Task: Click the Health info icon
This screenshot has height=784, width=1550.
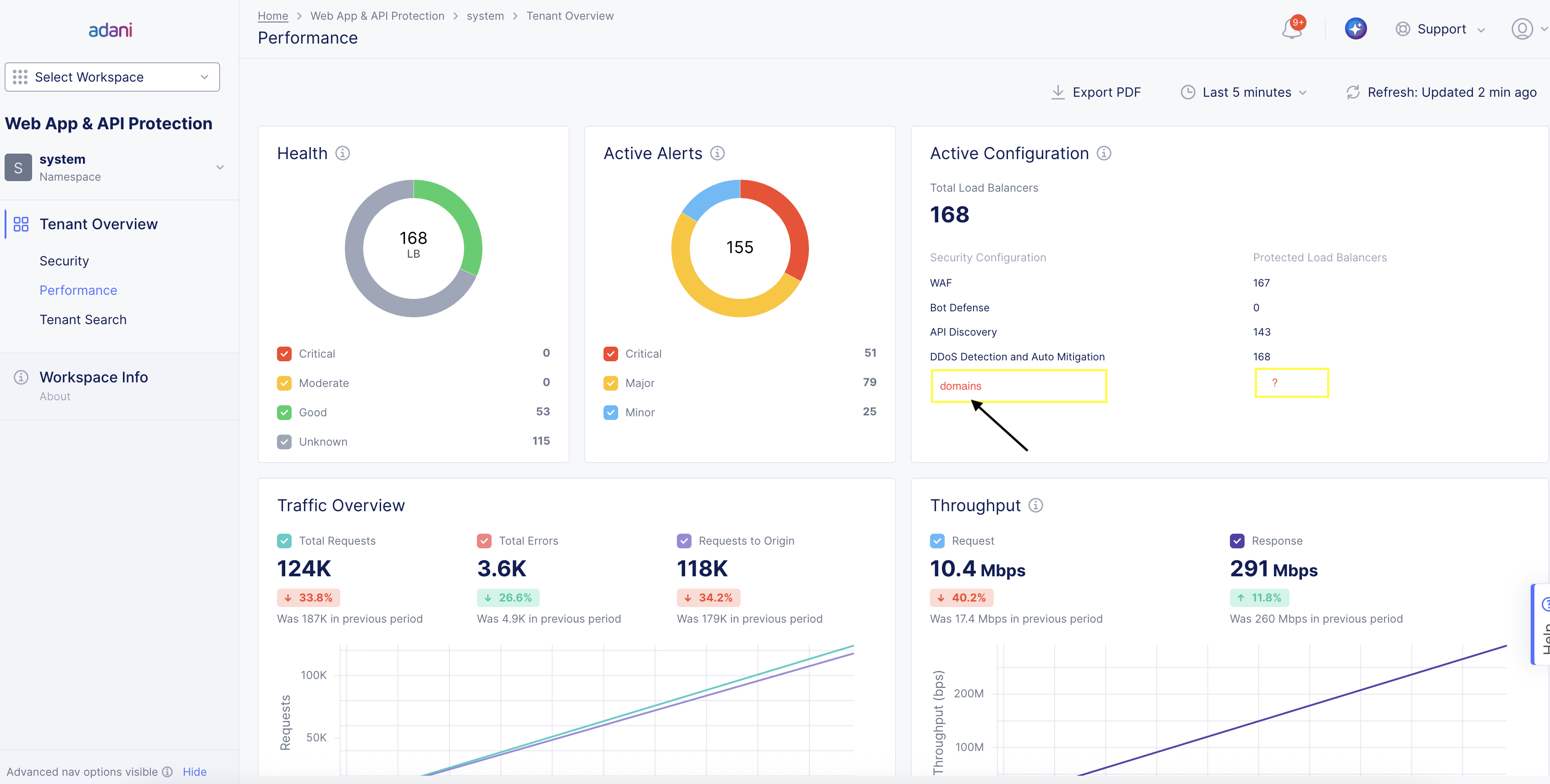Action: pyautogui.click(x=343, y=154)
